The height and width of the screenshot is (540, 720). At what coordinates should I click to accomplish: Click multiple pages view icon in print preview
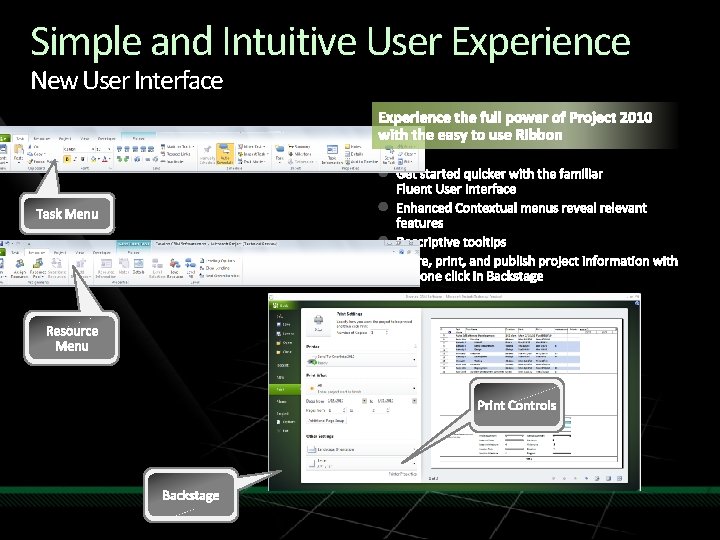[619, 478]
